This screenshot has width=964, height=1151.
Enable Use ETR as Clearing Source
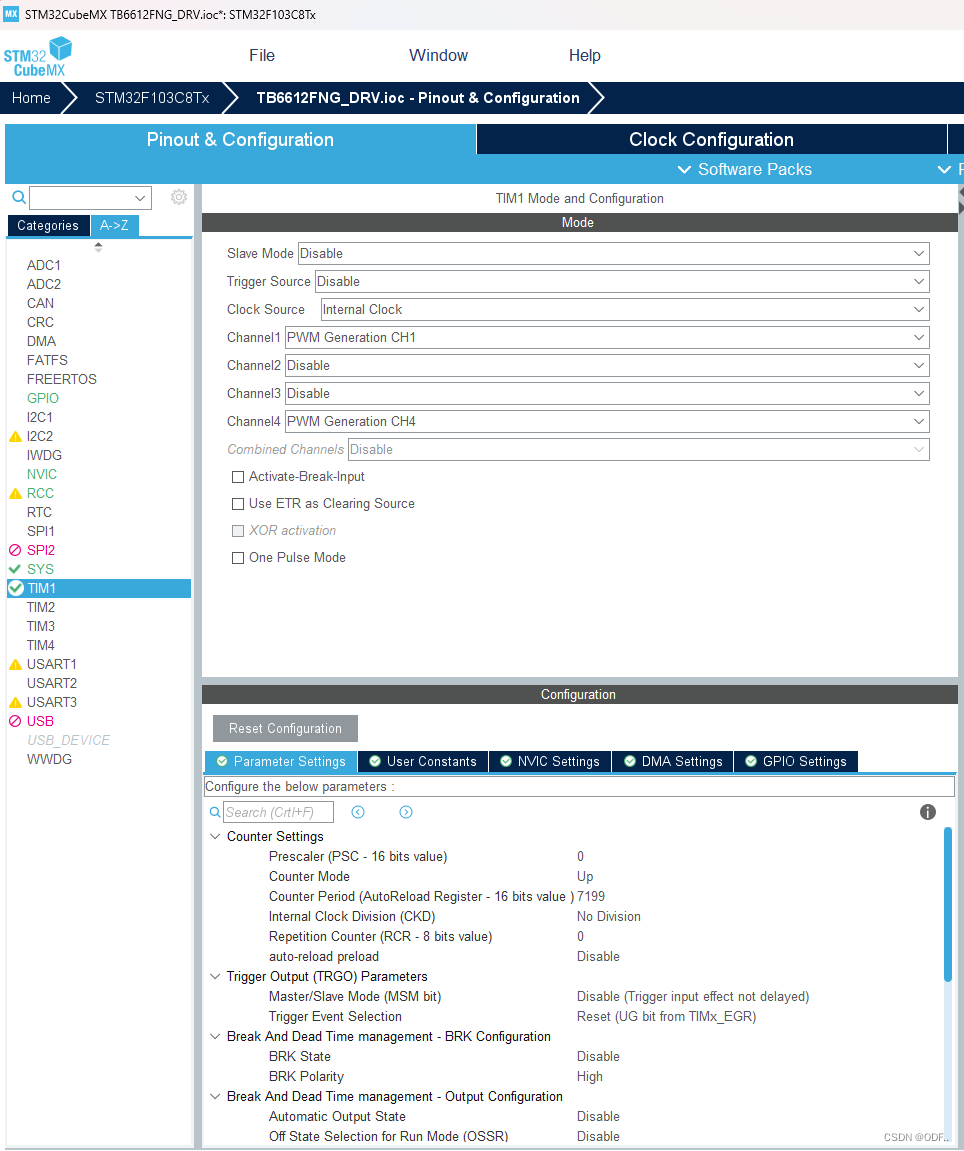[x=238, y=504]
